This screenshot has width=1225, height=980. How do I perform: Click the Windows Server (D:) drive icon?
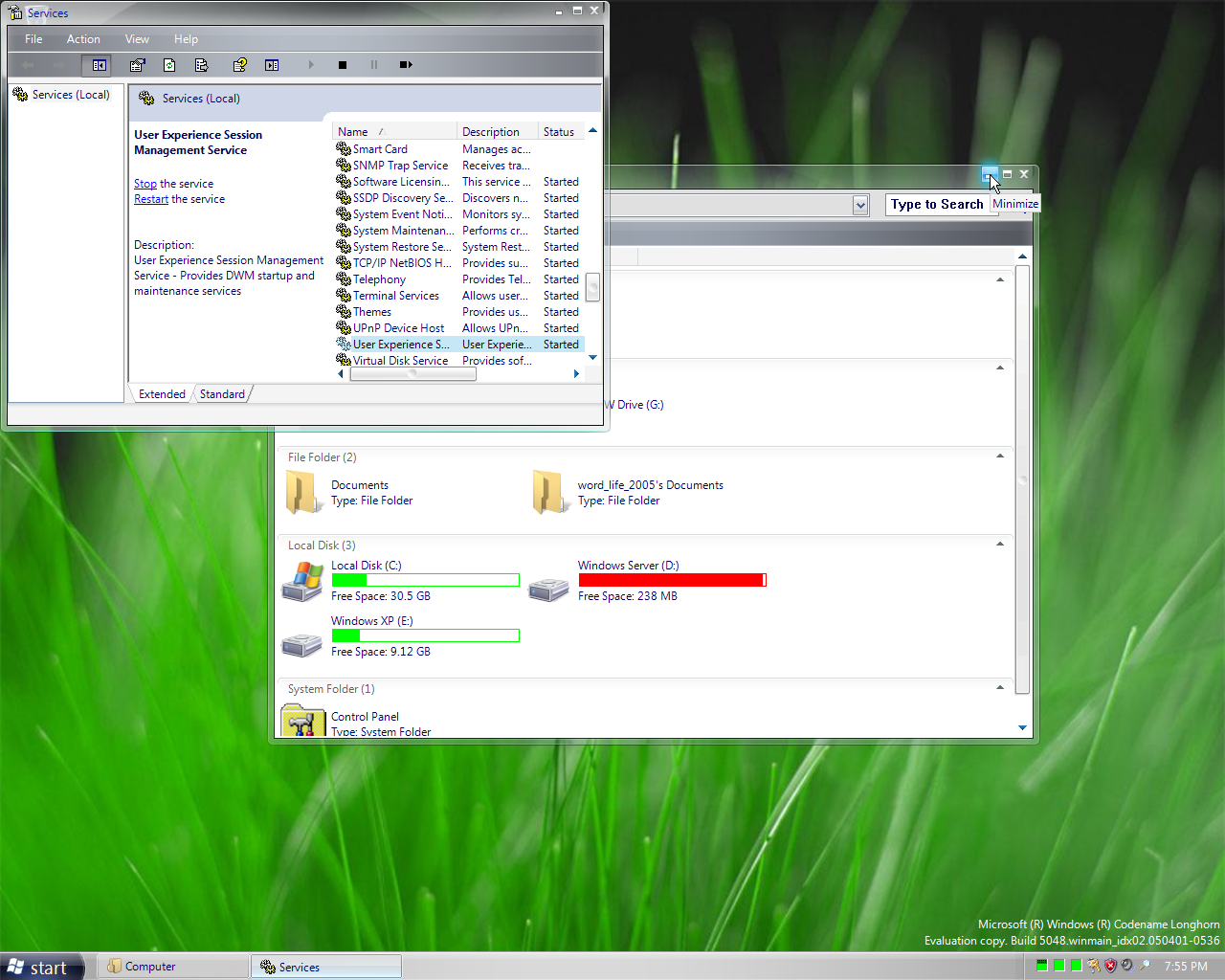549,590
